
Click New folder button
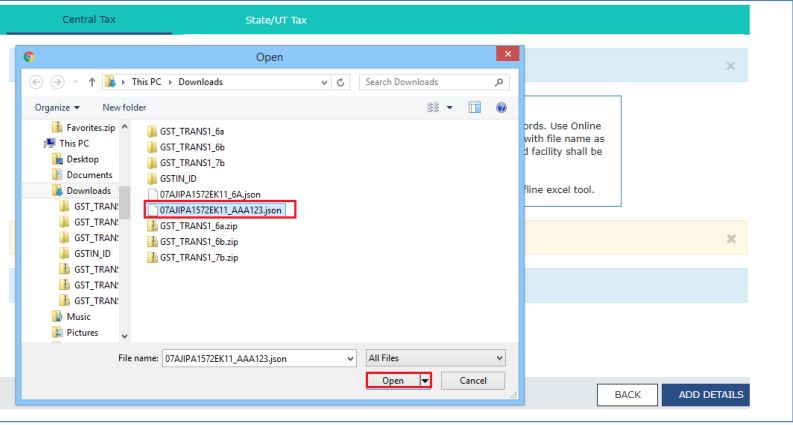124,107
